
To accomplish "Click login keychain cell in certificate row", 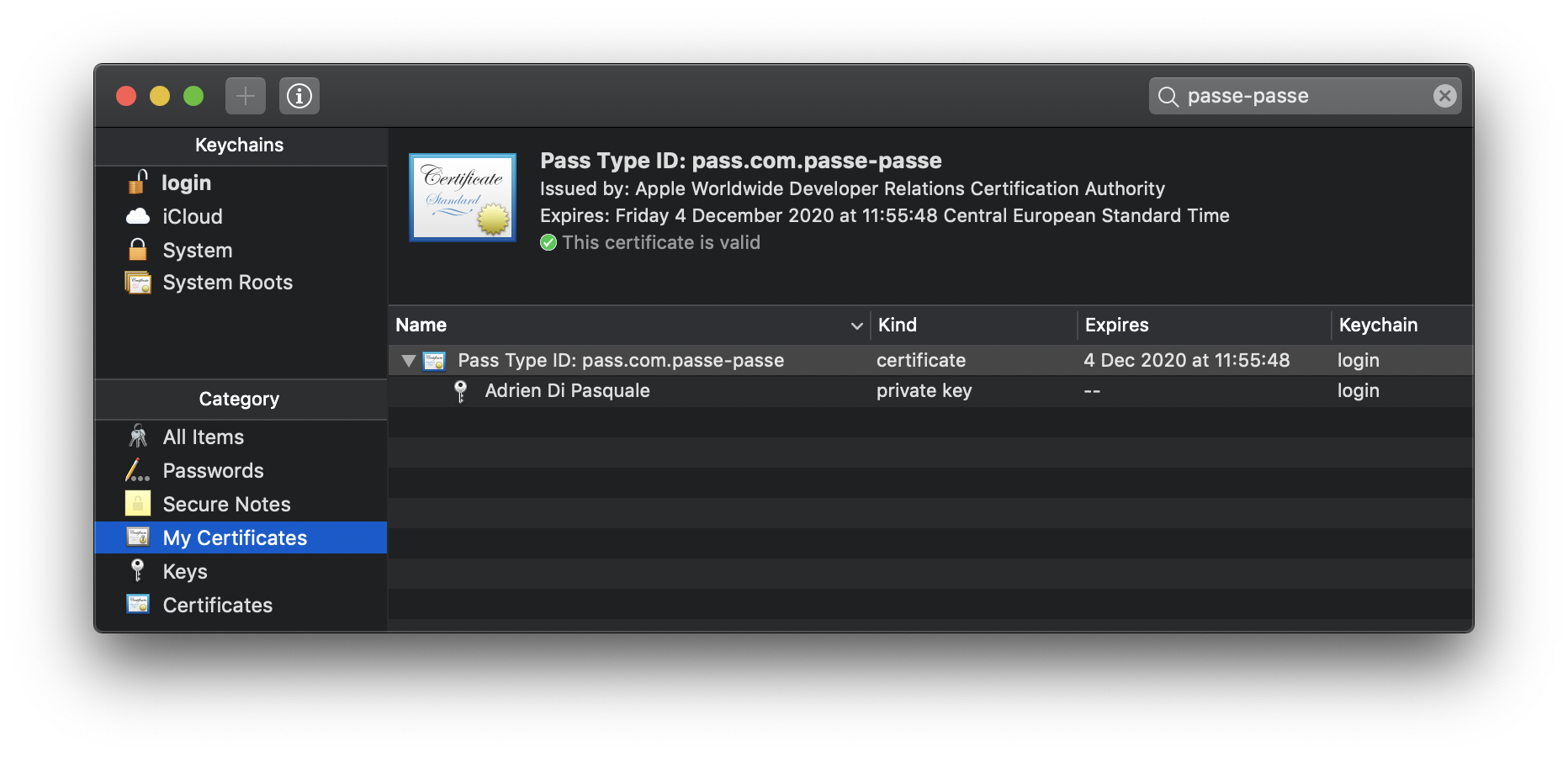I will point(1359,361).
